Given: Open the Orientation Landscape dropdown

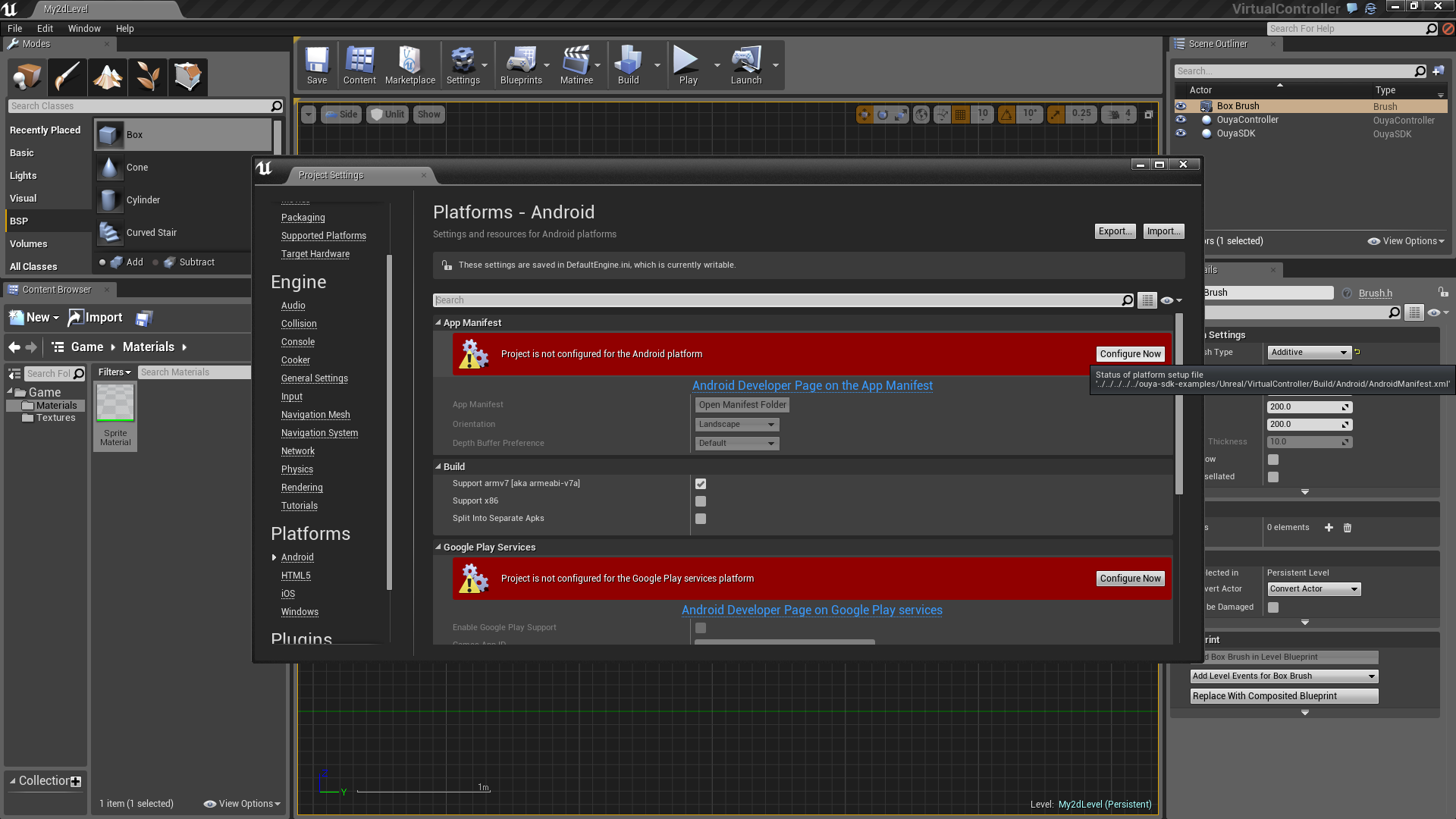Looking at the screenshot, I should (x=736, y=425).
